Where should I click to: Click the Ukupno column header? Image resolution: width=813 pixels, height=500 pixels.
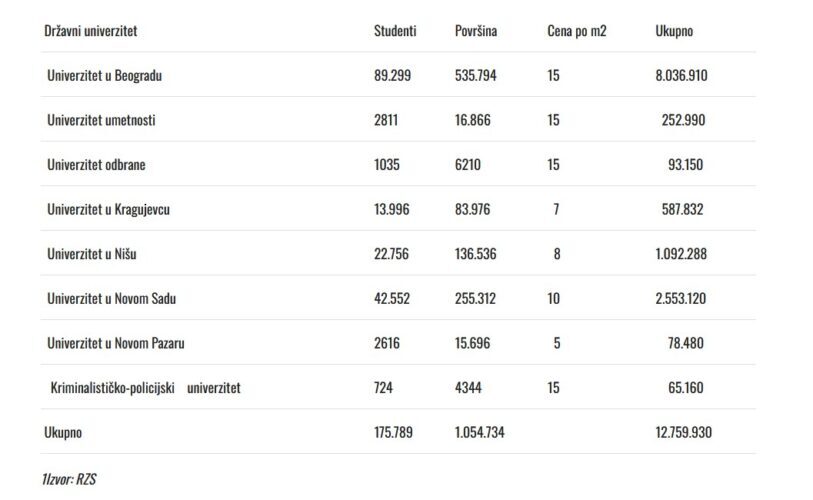click(674, 31)
